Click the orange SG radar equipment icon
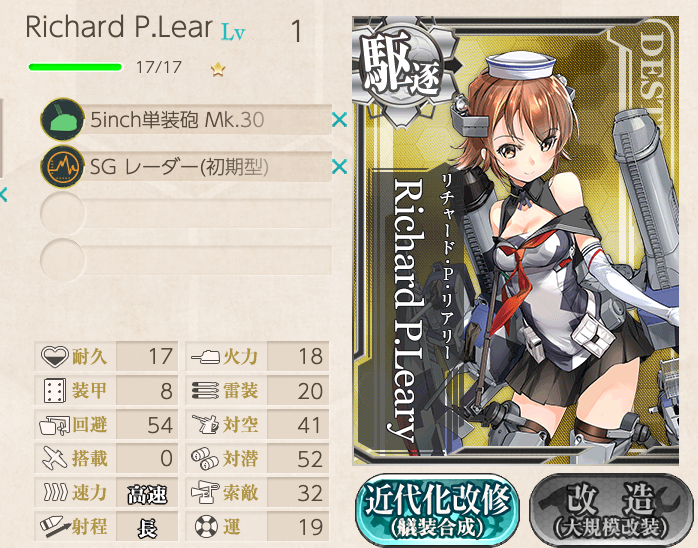Image resolution: width=698 pixels, height=548 pixels. click(62, 166)
